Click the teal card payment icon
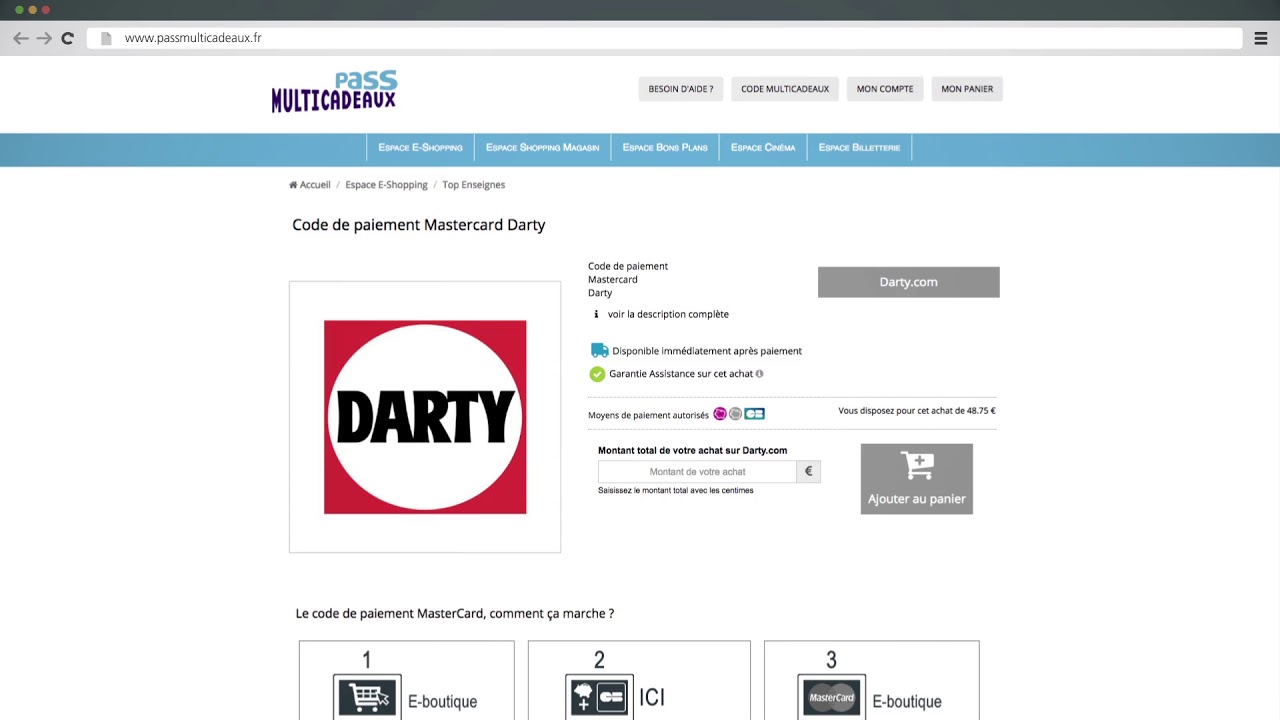 [x=754, y=414]
